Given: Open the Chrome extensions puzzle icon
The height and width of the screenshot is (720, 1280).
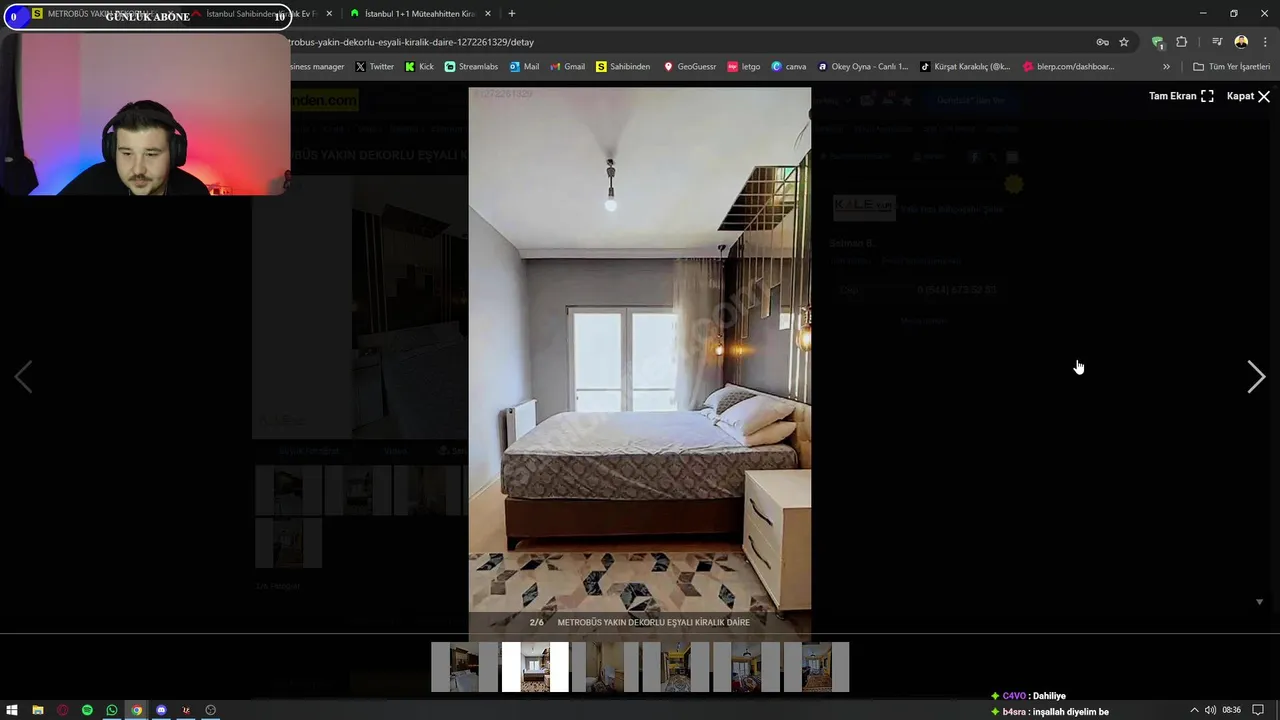Looking at the screenshot, I should tap(1182, 42).
